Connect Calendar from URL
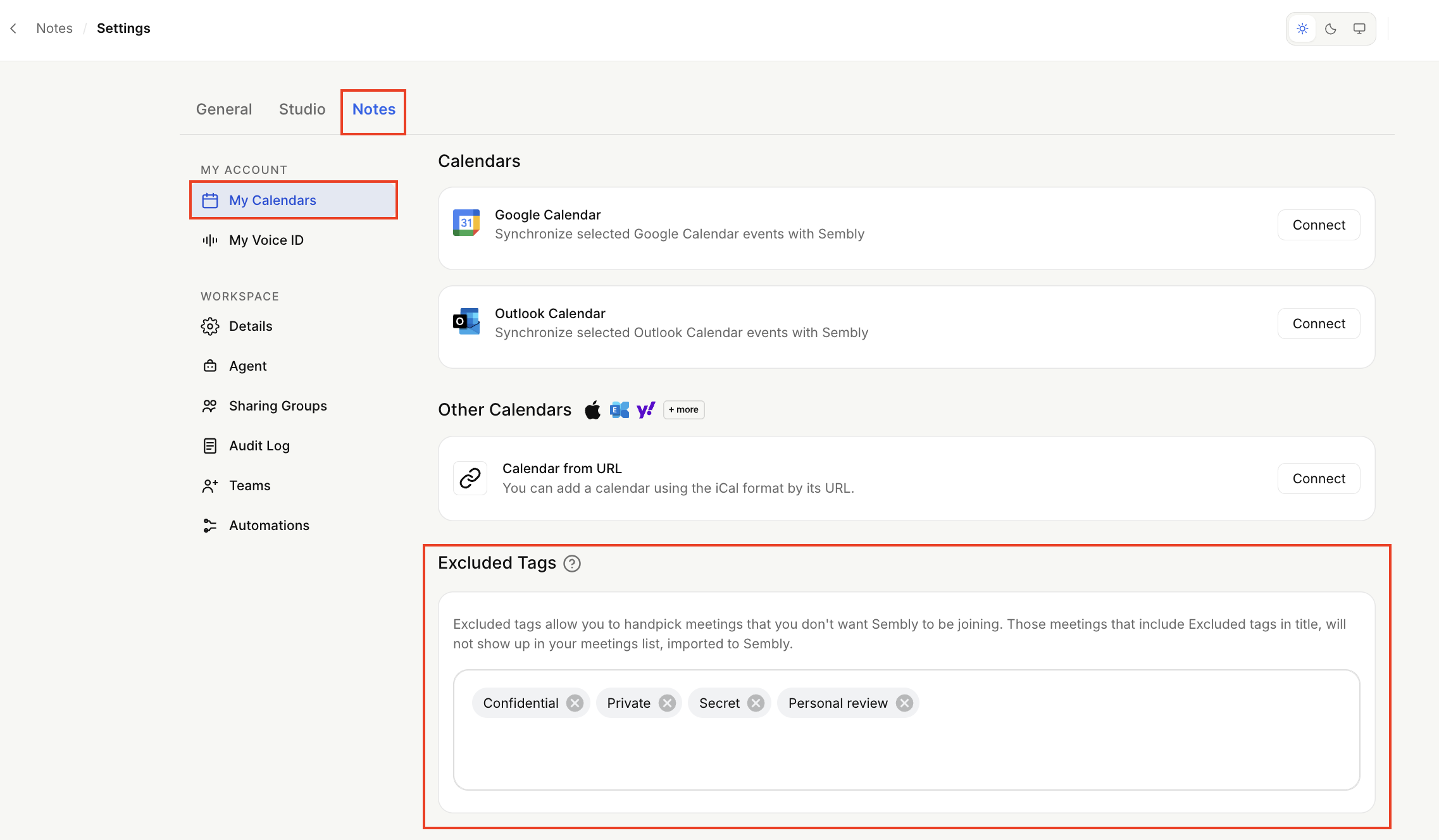 pos(1319,479)
